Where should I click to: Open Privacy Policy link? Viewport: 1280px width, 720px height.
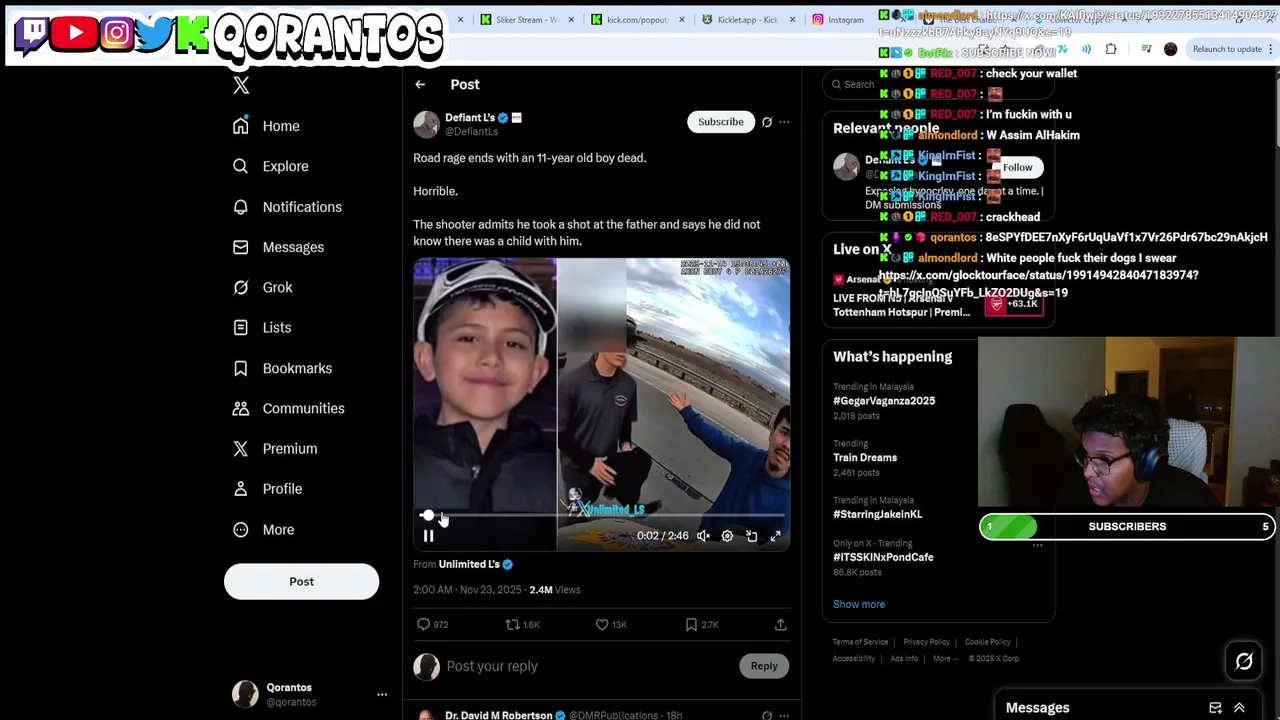click(x=926, y=642)
